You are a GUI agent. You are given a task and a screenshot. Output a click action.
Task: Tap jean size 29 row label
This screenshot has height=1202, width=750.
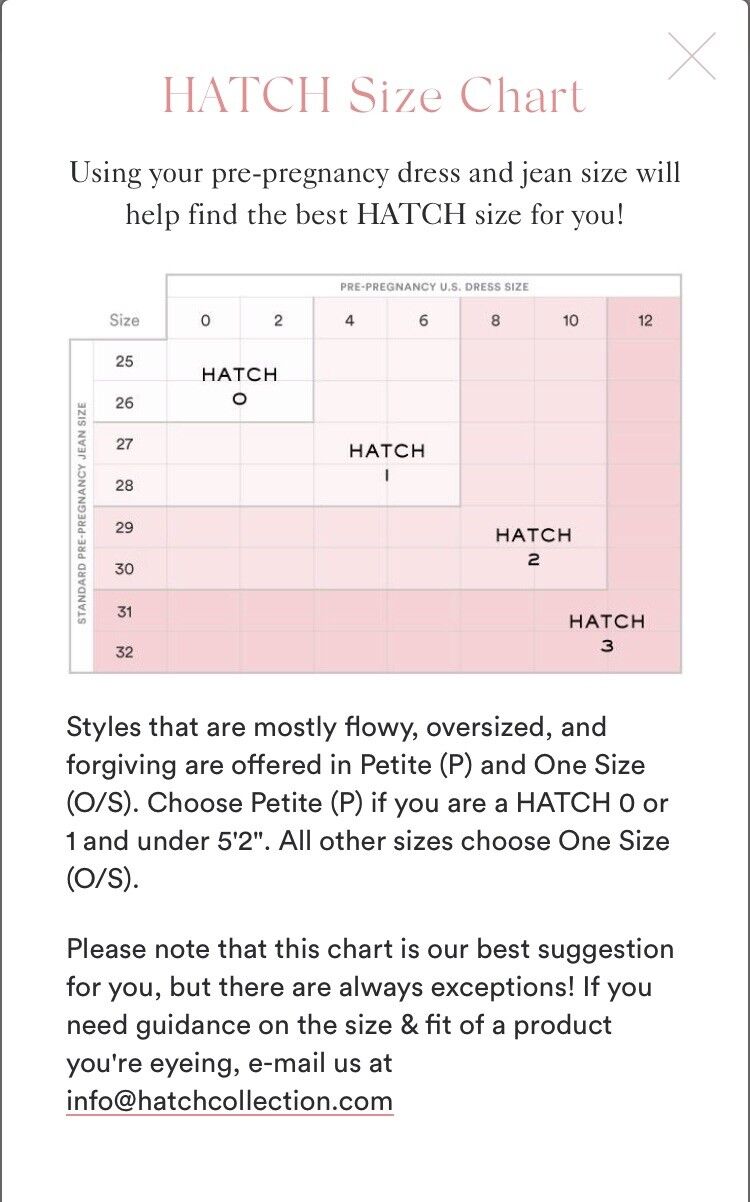pyautogui.click(x=124, y=527)
